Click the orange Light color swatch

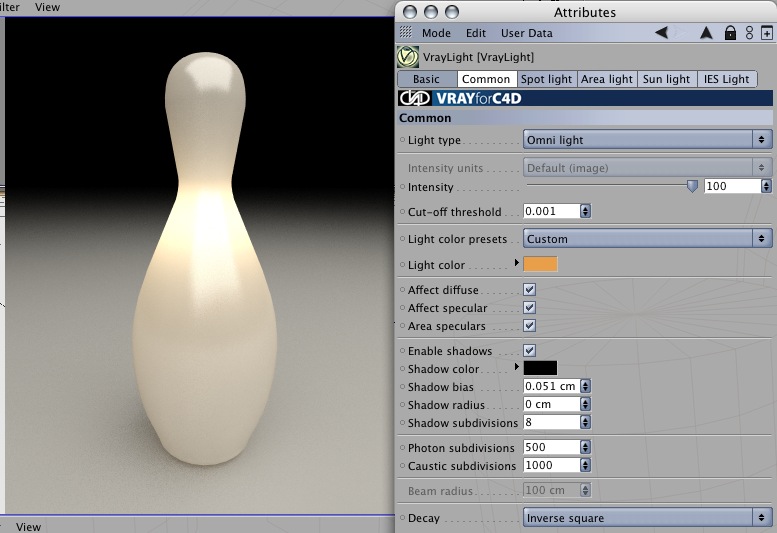(x=540, y=264)
